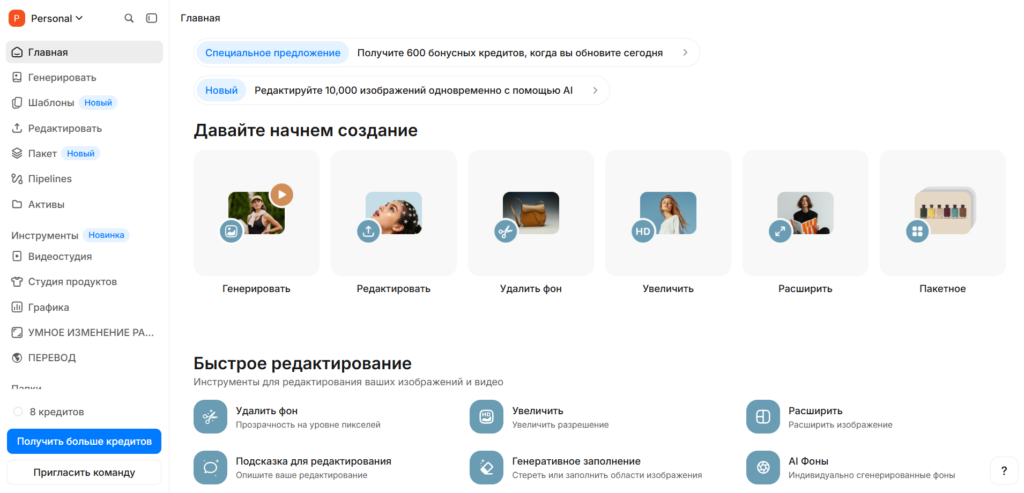
Task: Open Шаблоны in the sidebar
Action: point(84,103)
